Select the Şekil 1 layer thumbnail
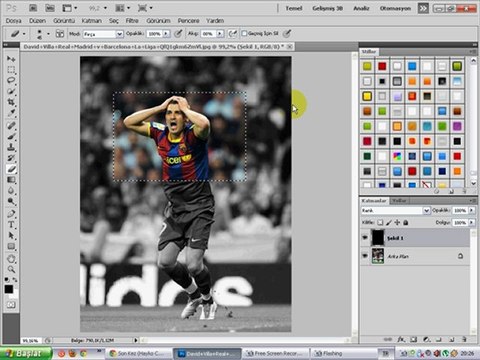 [x=378, y=238]
